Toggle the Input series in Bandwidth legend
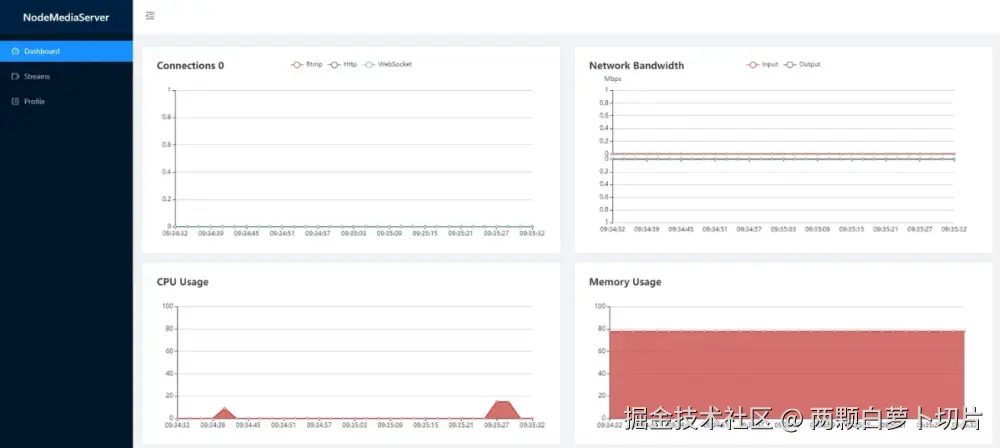This screenshot has height=448, width=1000. (x=763, y=64)
